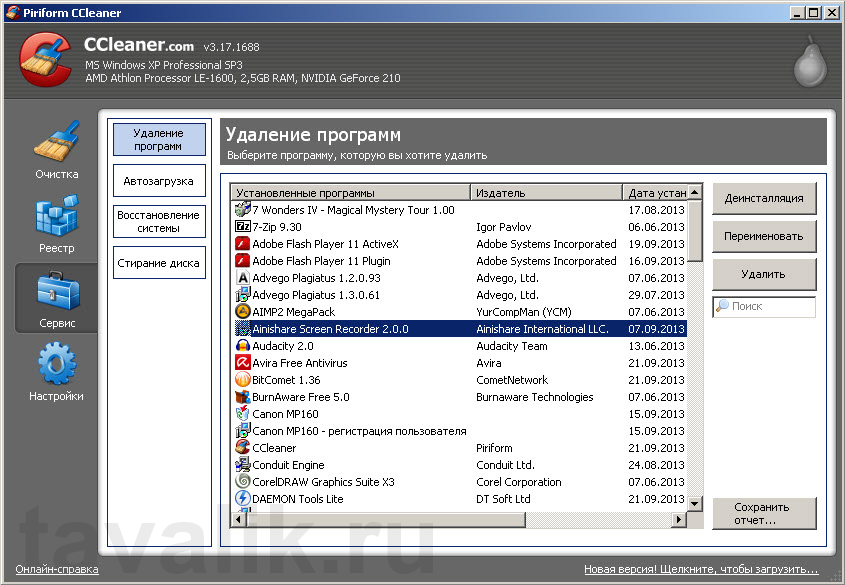
Task: Click the Adobe Flash Player 11 Plugin icon
Action: tap(243, 261)
